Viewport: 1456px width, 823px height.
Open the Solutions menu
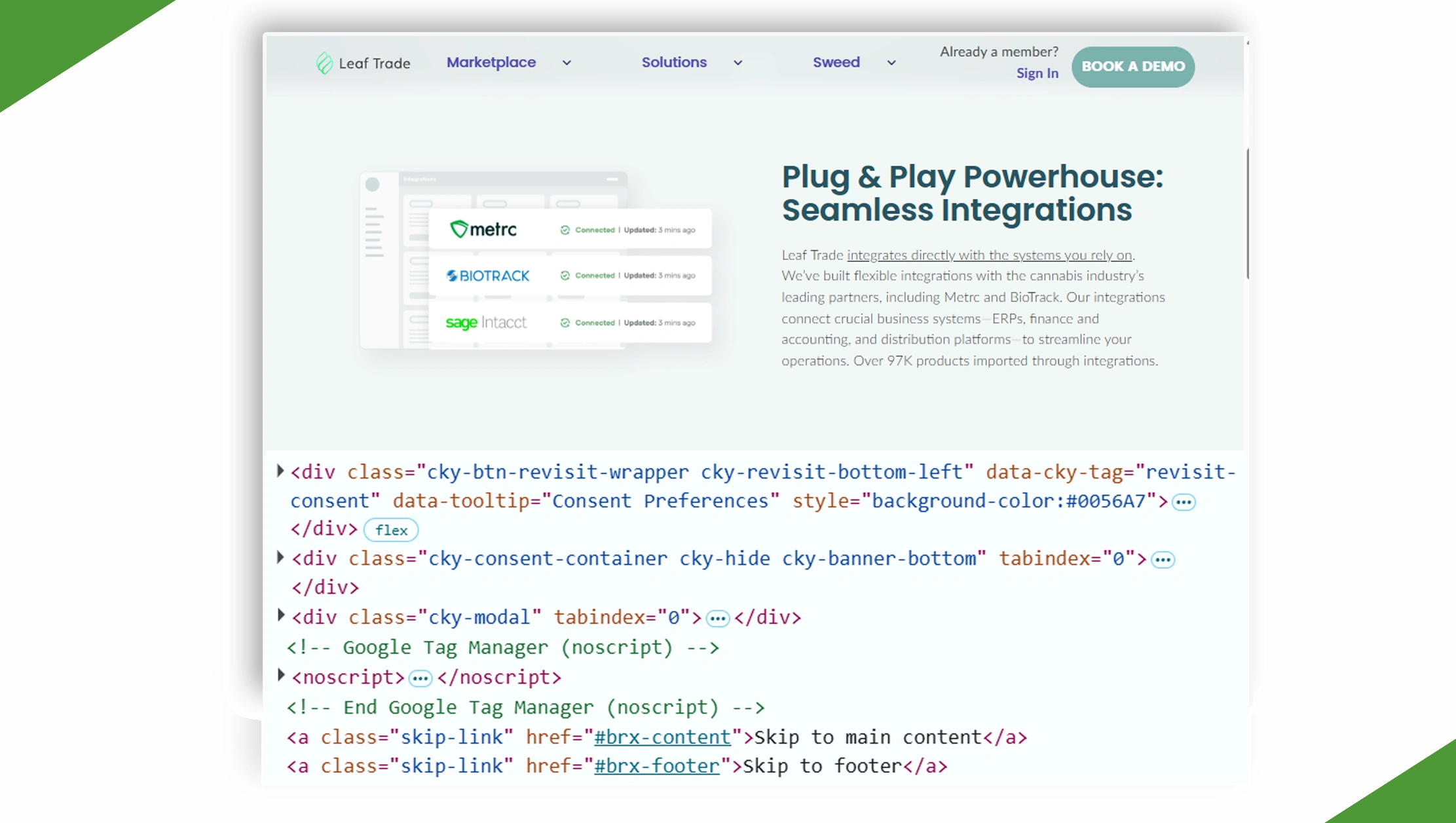tap(674, 62)
